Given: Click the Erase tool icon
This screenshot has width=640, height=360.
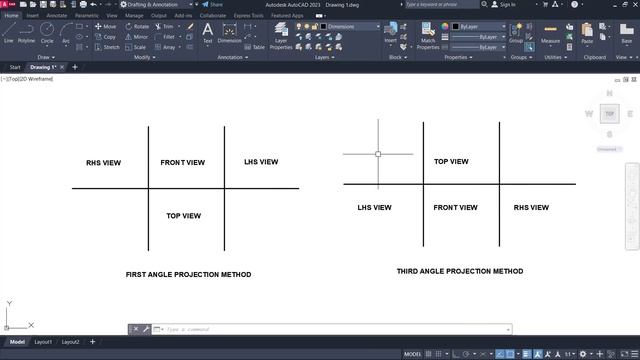Looking at the screenshot, I should coord(190,27).
